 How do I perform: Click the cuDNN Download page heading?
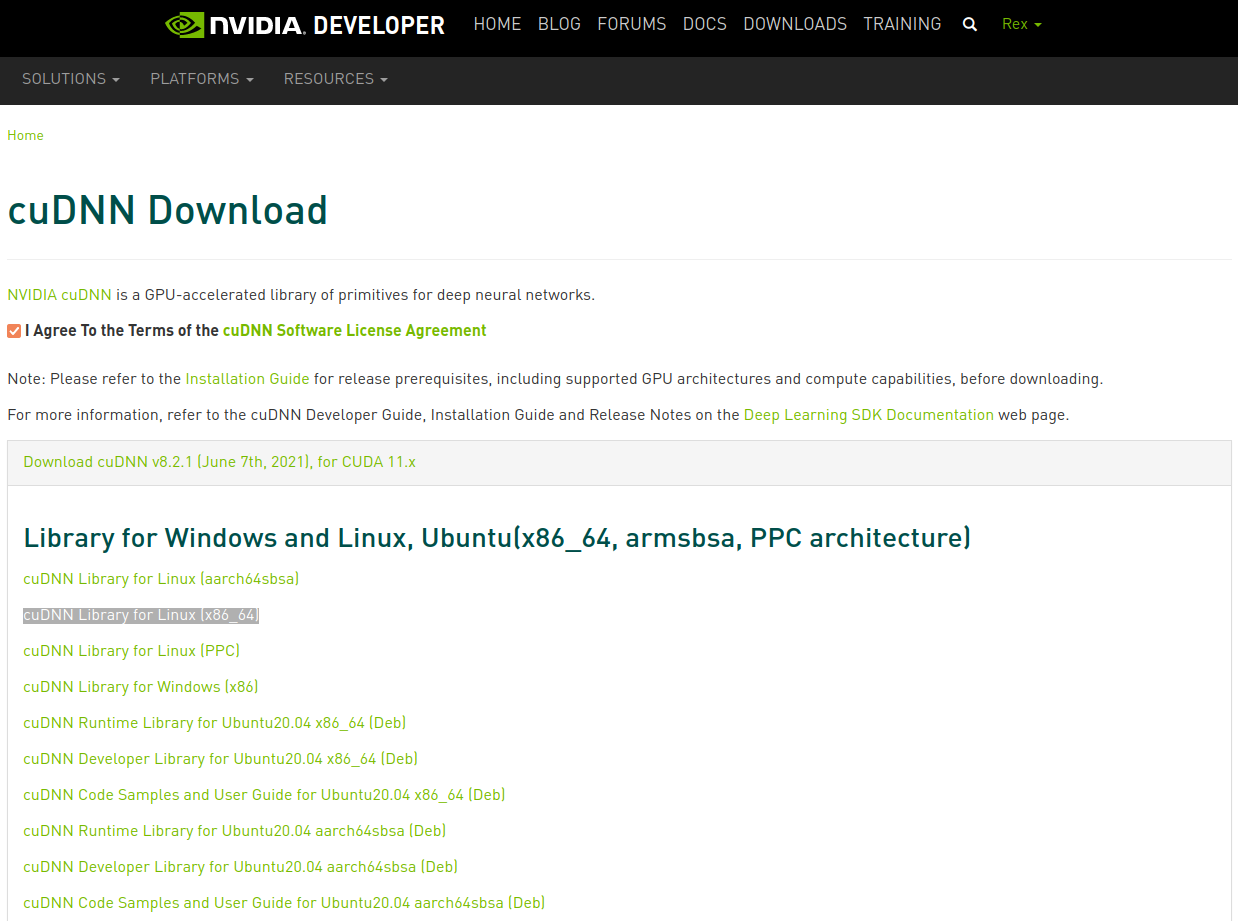click(x=167, y=210)
